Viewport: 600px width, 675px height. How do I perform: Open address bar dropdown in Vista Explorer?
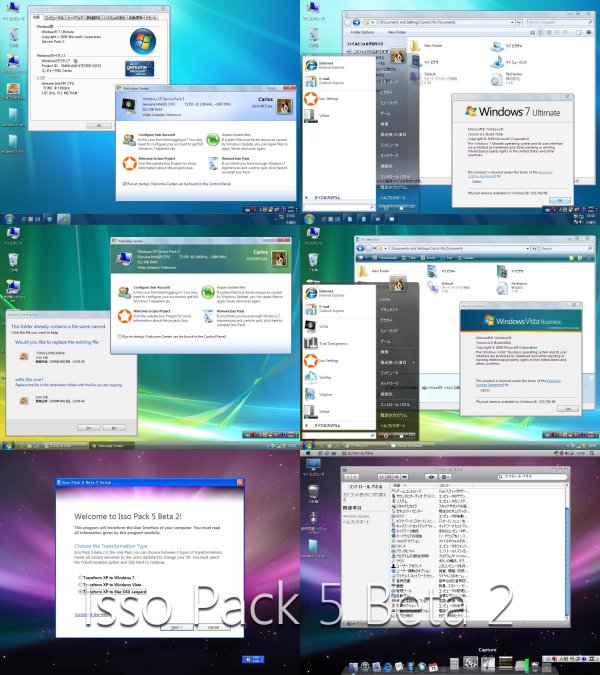click(527, 248)
